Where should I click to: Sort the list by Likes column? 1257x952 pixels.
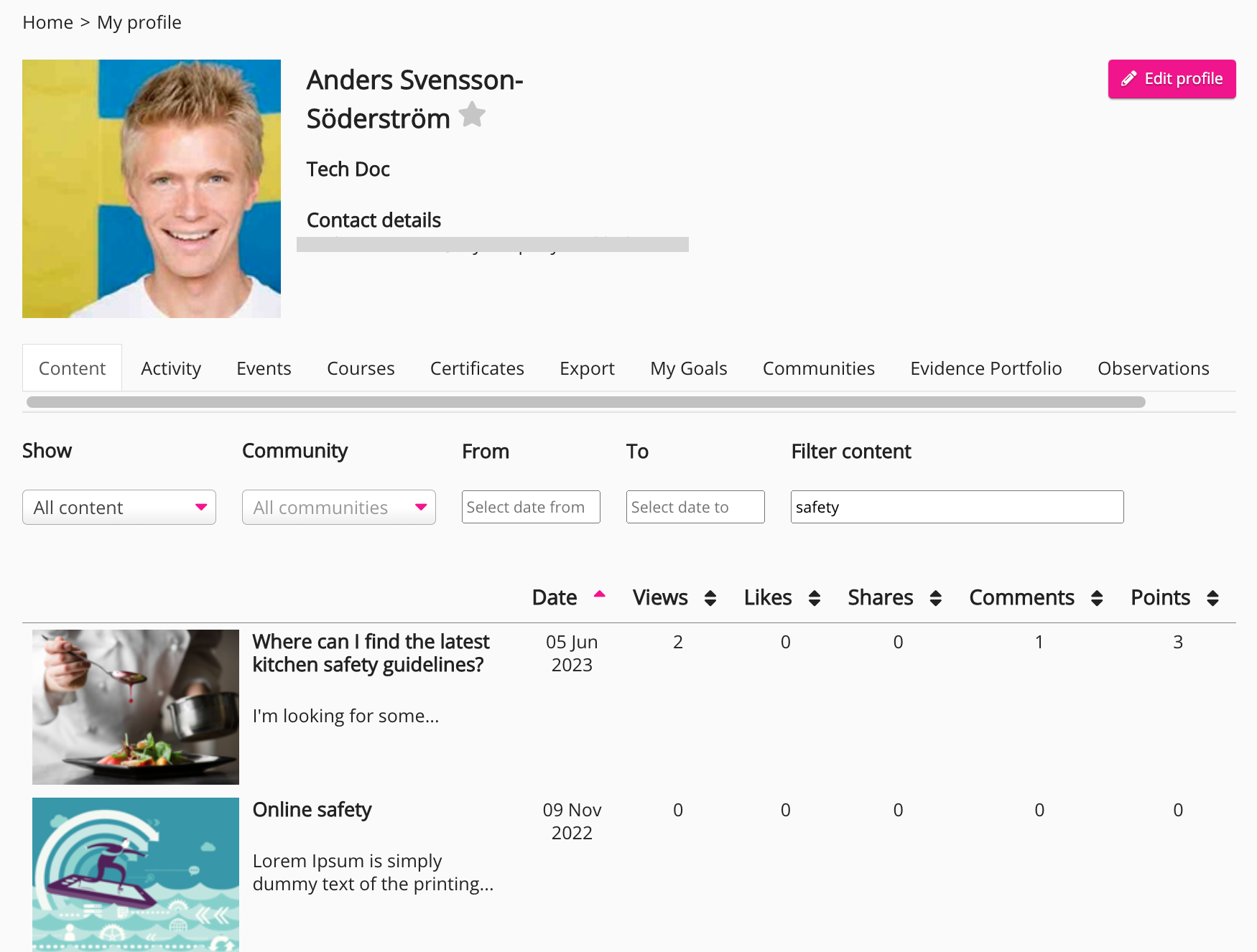click(814, 598)
